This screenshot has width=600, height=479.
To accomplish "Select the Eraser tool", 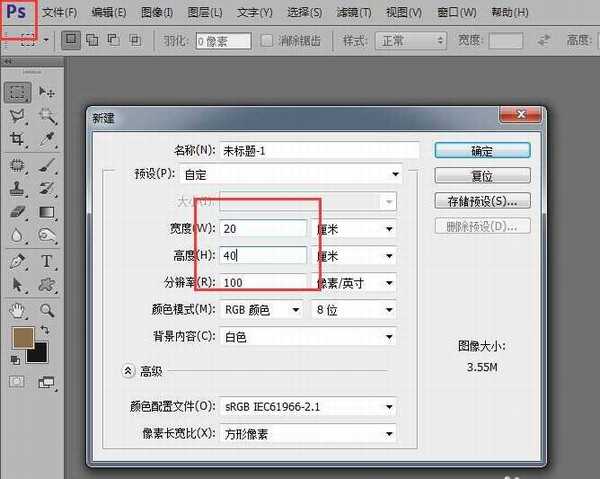I will pos(17,212).
